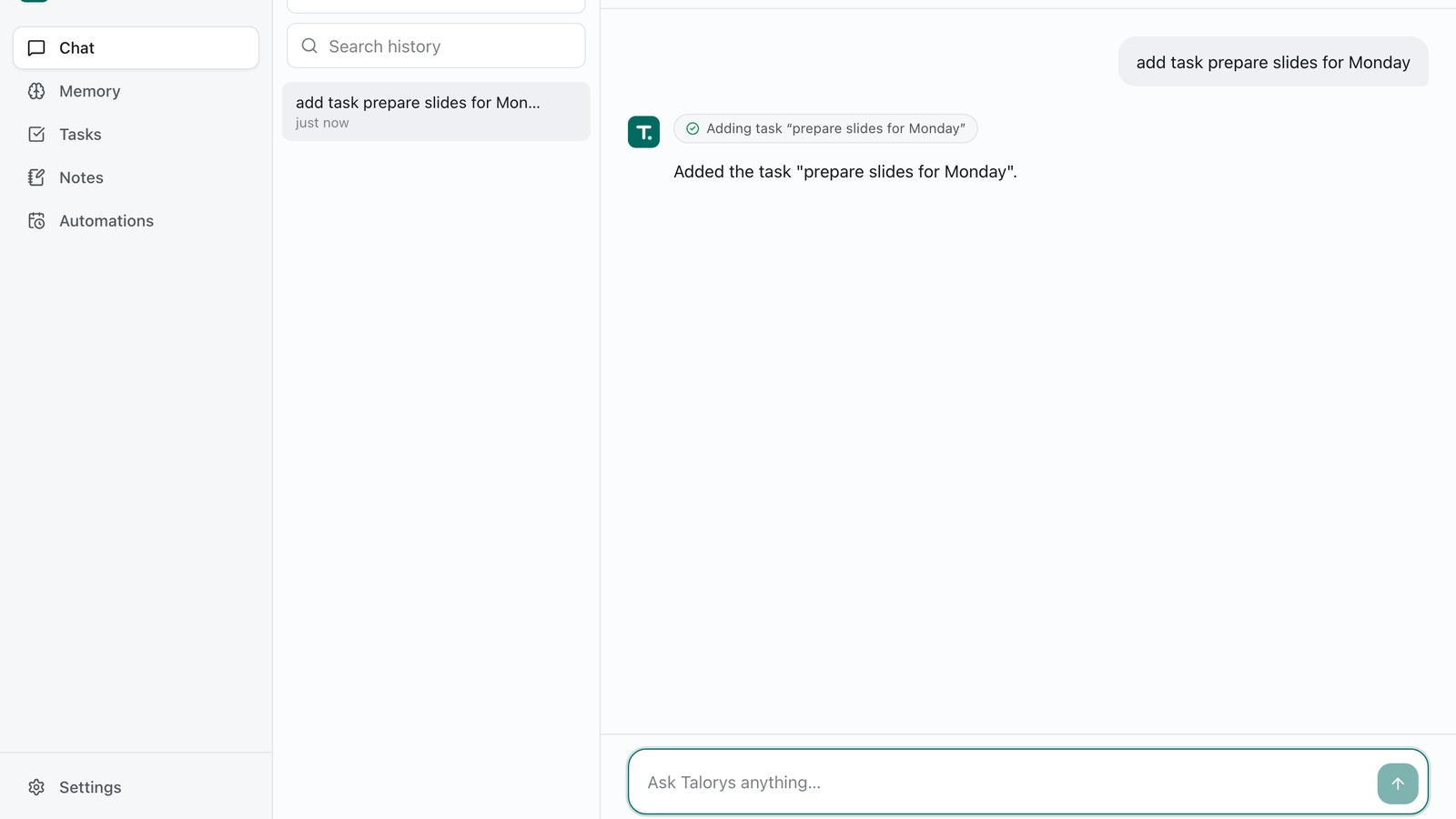
Task: Open Settings at the sidebar bottom
Action: [136, 787]
